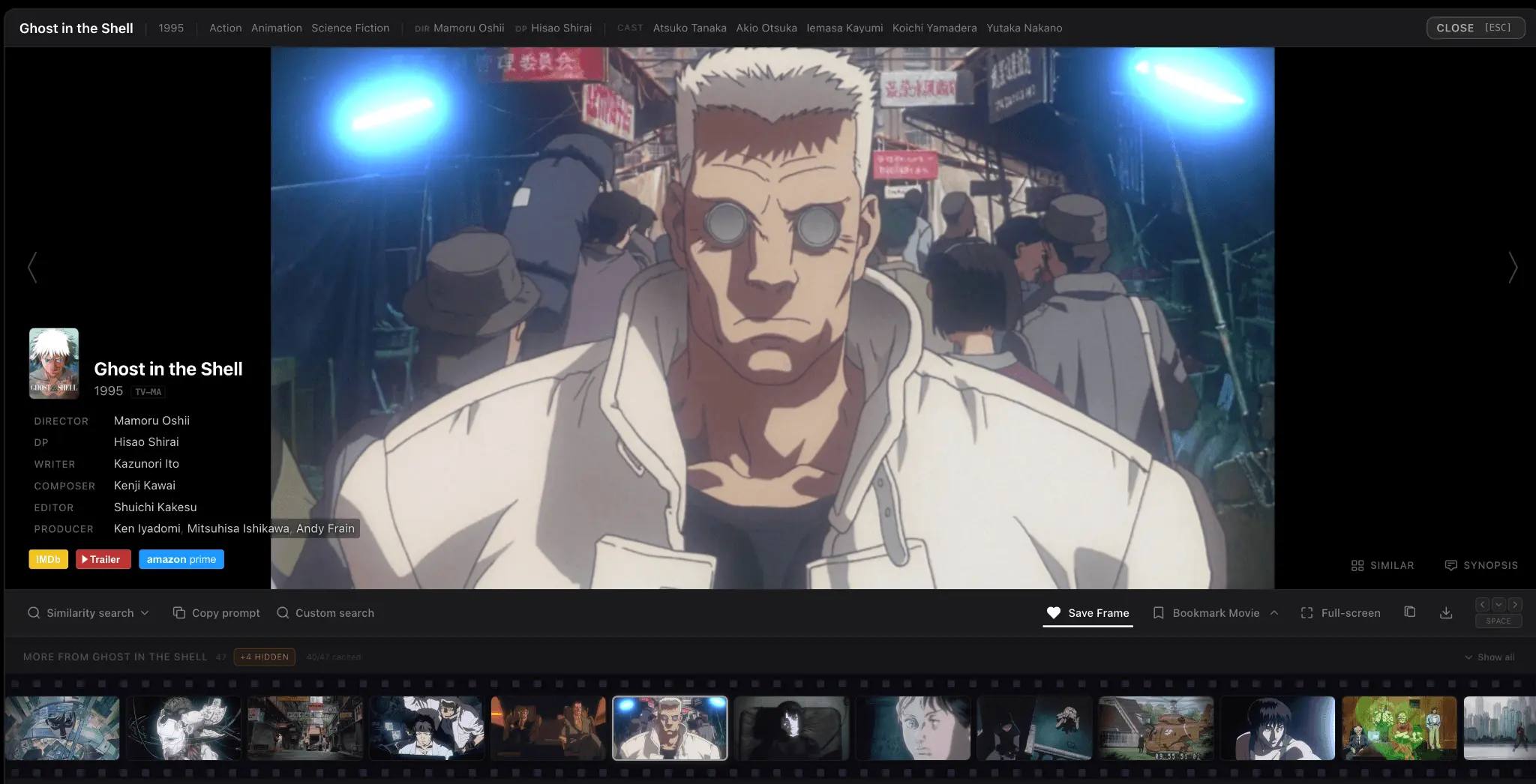Viewport: 1536px width, 784px height.
Task: Open empty alley street filmstrip thumbnail
Action: [305, 728]
